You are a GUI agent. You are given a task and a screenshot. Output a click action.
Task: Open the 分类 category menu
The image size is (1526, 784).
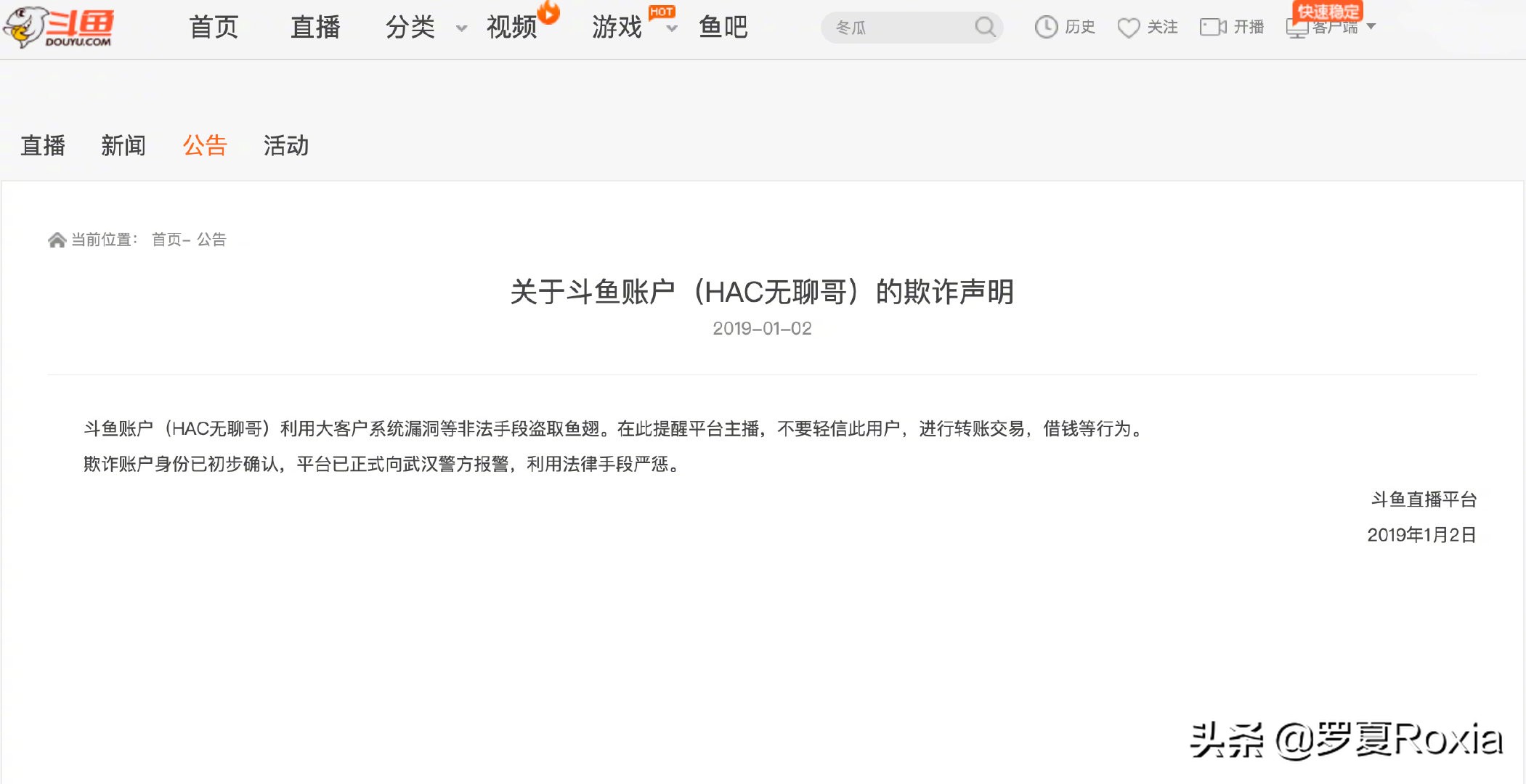pos(410,28)
